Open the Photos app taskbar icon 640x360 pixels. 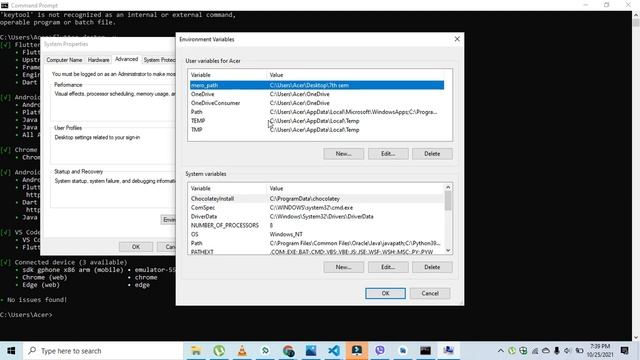click(x=311, y=351)
